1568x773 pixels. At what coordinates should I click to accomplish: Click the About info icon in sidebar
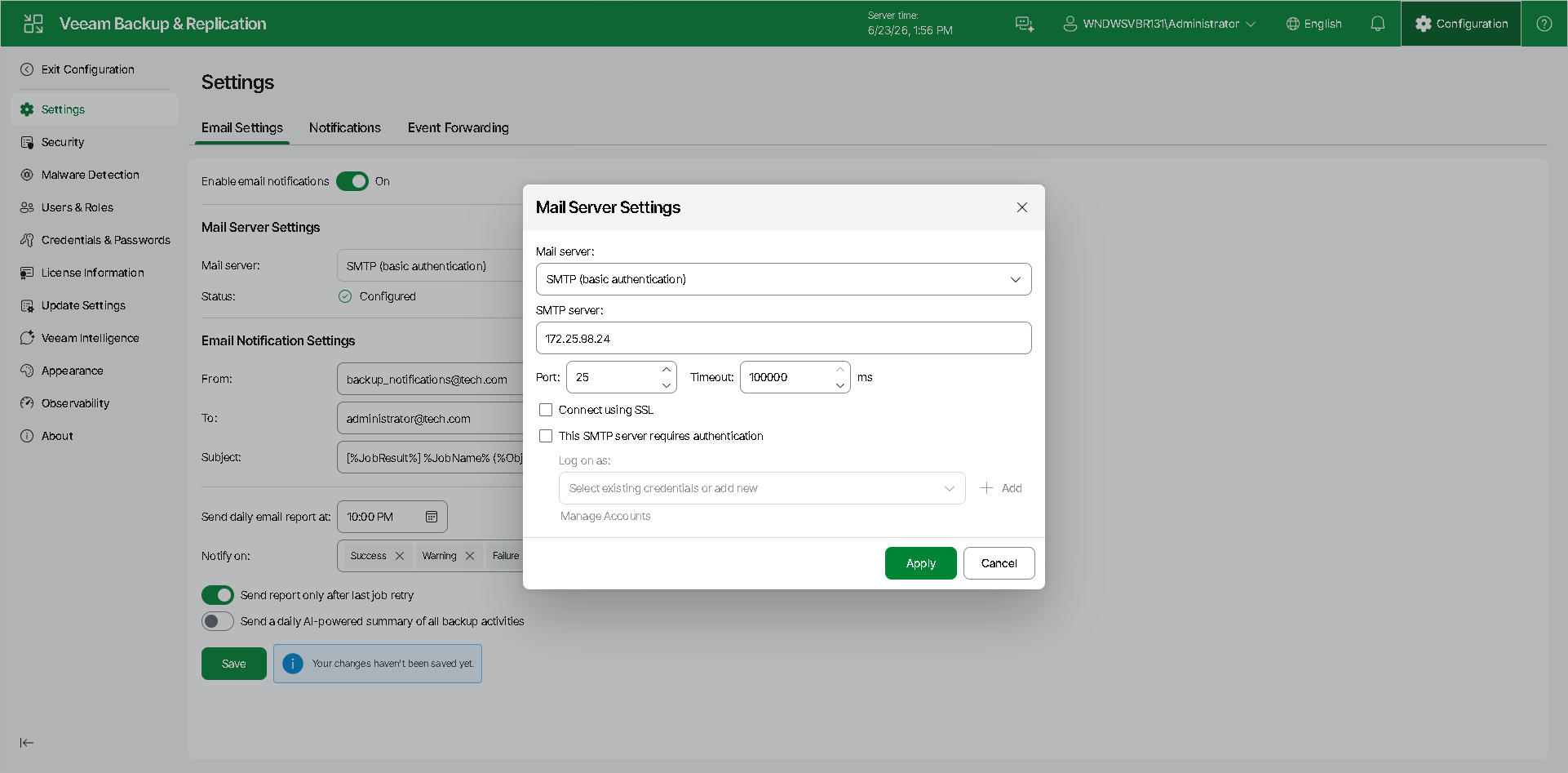point(27,436)
